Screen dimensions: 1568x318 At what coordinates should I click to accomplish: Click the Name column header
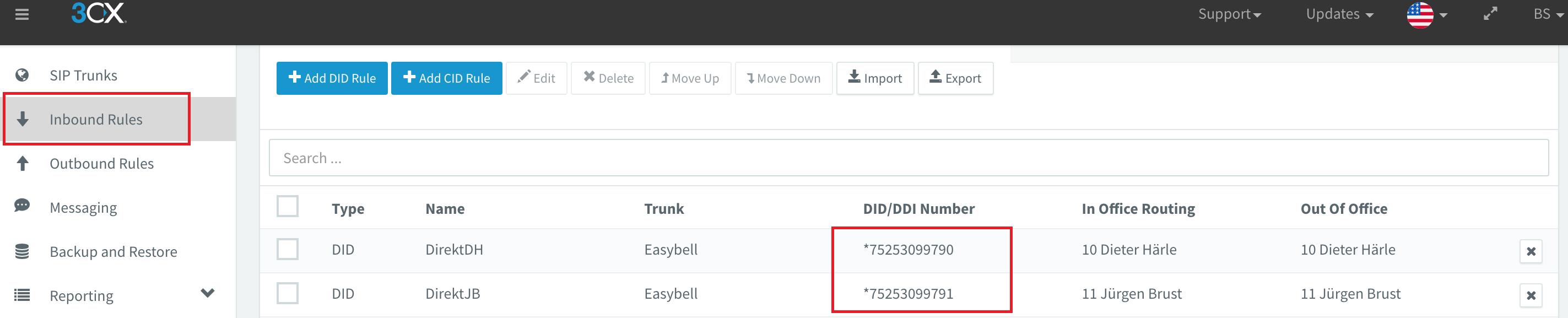(445, 208)
